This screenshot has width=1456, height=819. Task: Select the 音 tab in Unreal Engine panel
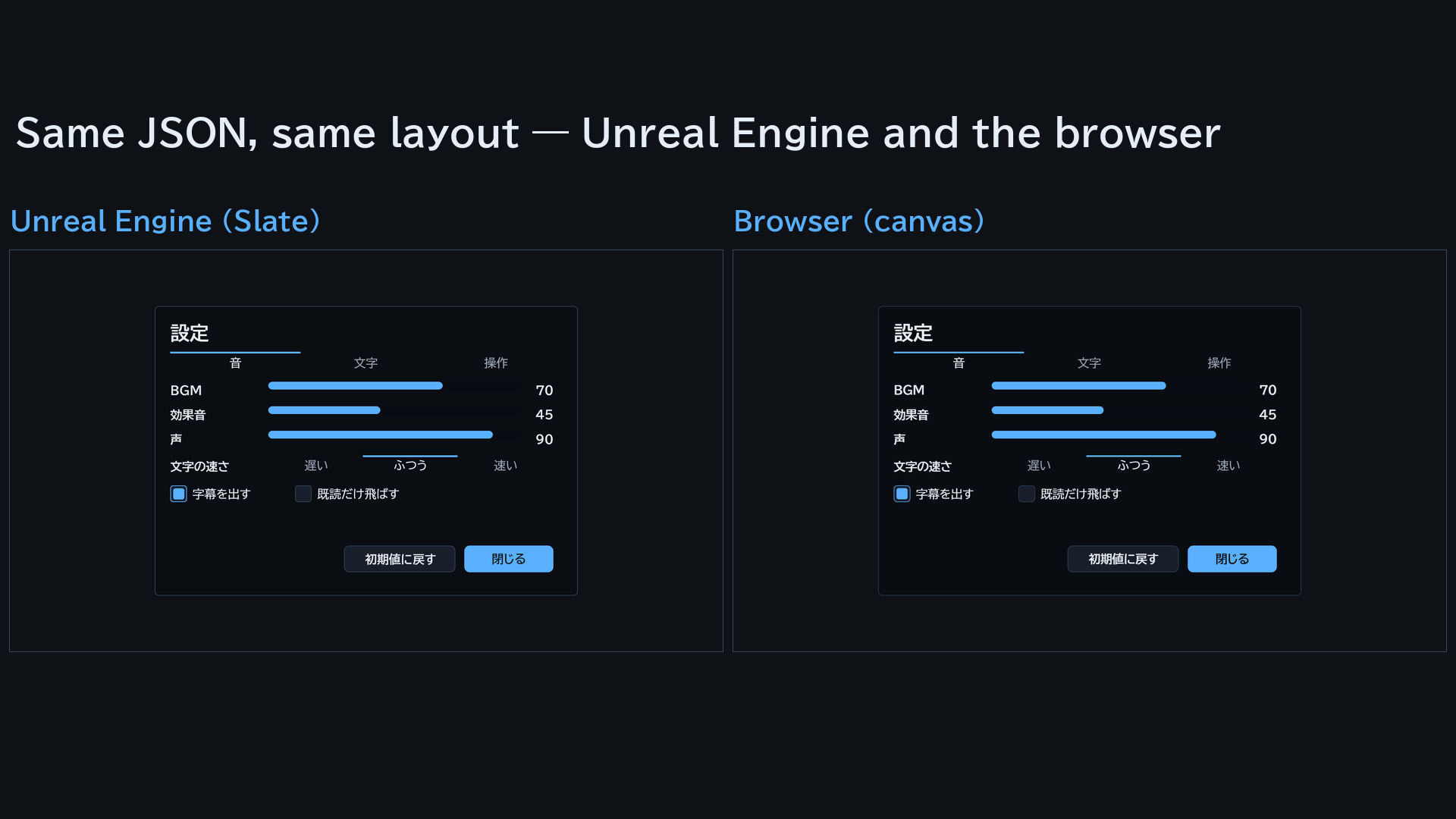(x=235, y=362)
